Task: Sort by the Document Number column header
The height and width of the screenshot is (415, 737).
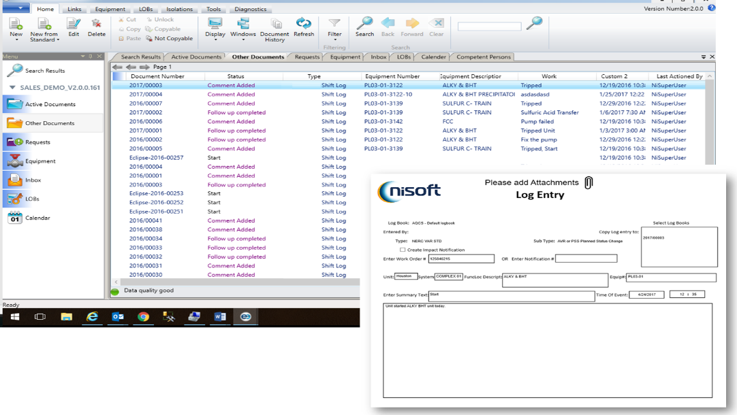Action: click(x=157, y=76)
